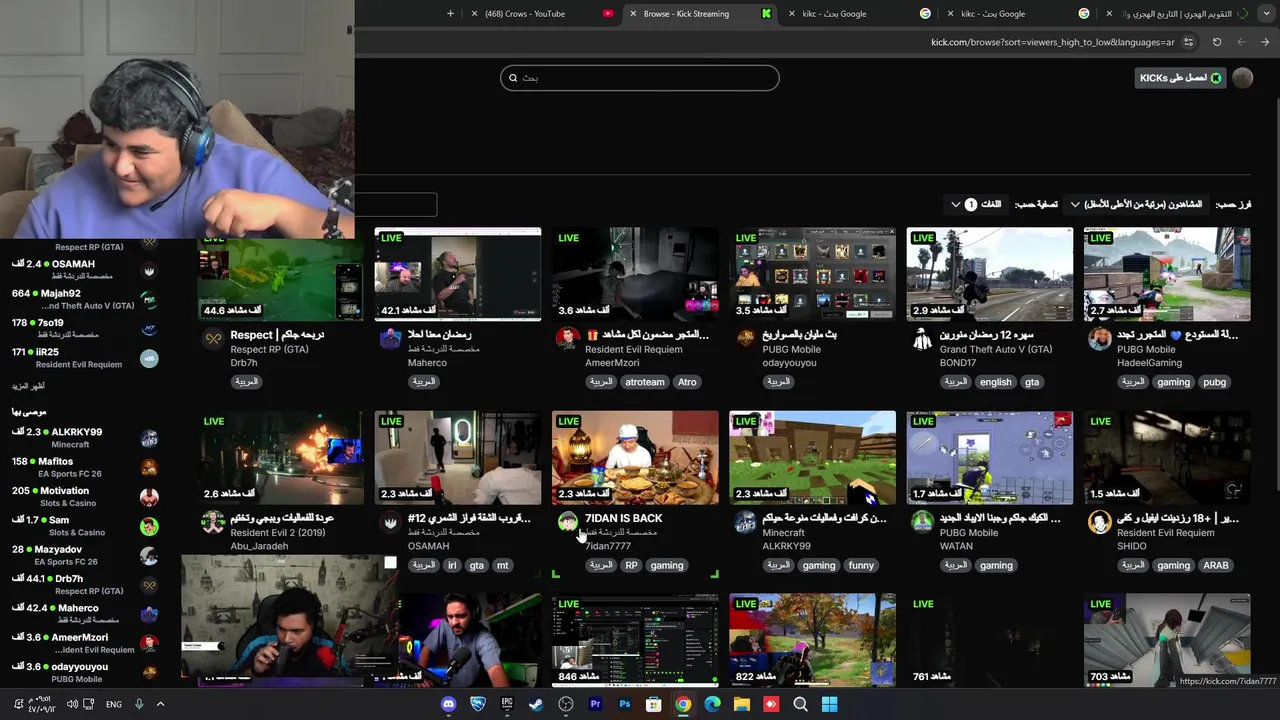
Task: Select the 'pubg' tag on HadeelGaming card
Action: [1214, 382]
